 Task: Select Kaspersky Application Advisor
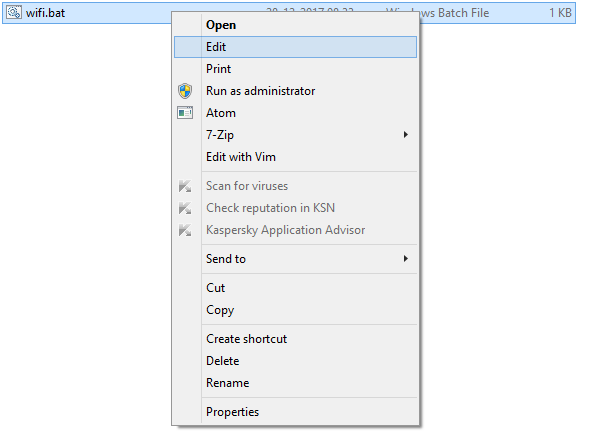[x=295, y=230]
